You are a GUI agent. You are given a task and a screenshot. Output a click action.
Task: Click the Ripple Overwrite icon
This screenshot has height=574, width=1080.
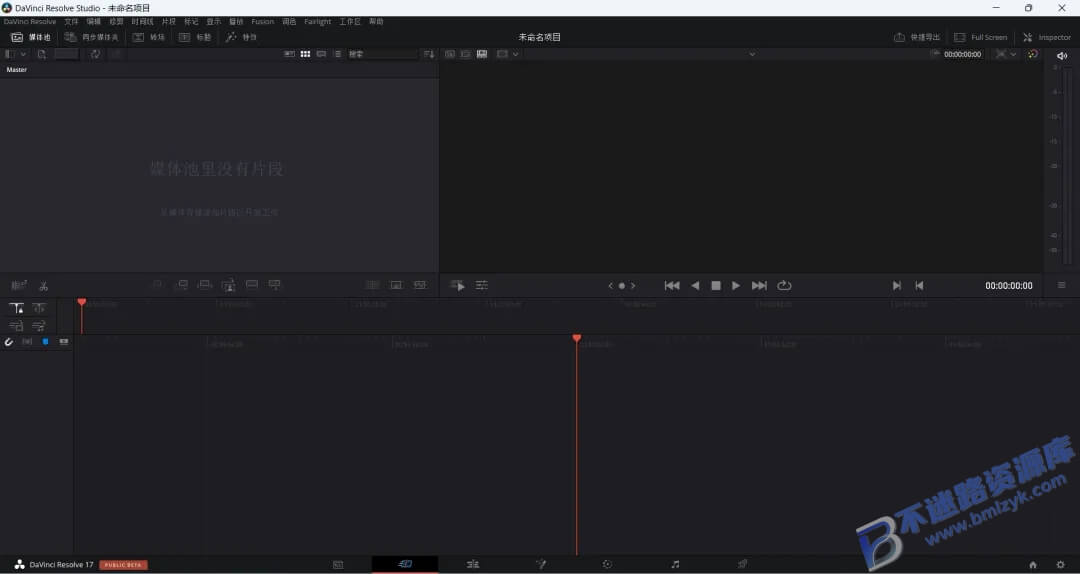coord(205,285)
